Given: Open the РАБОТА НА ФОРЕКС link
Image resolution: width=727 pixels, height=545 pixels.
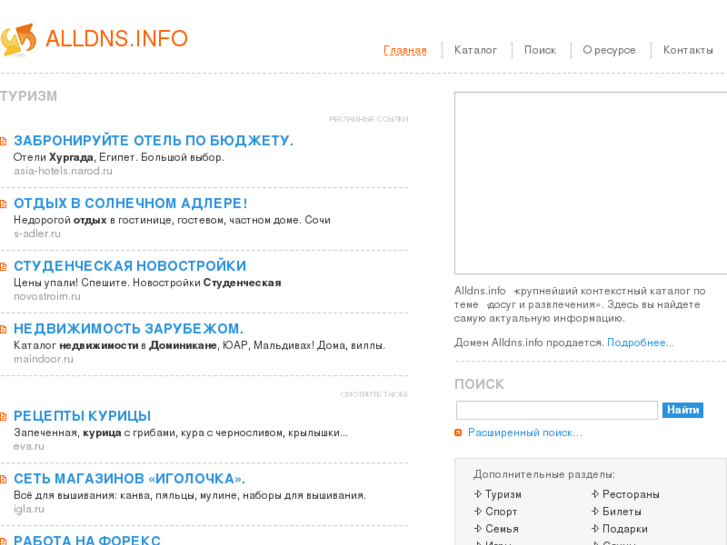Looking at the screenshot, I should pos(87,540).
